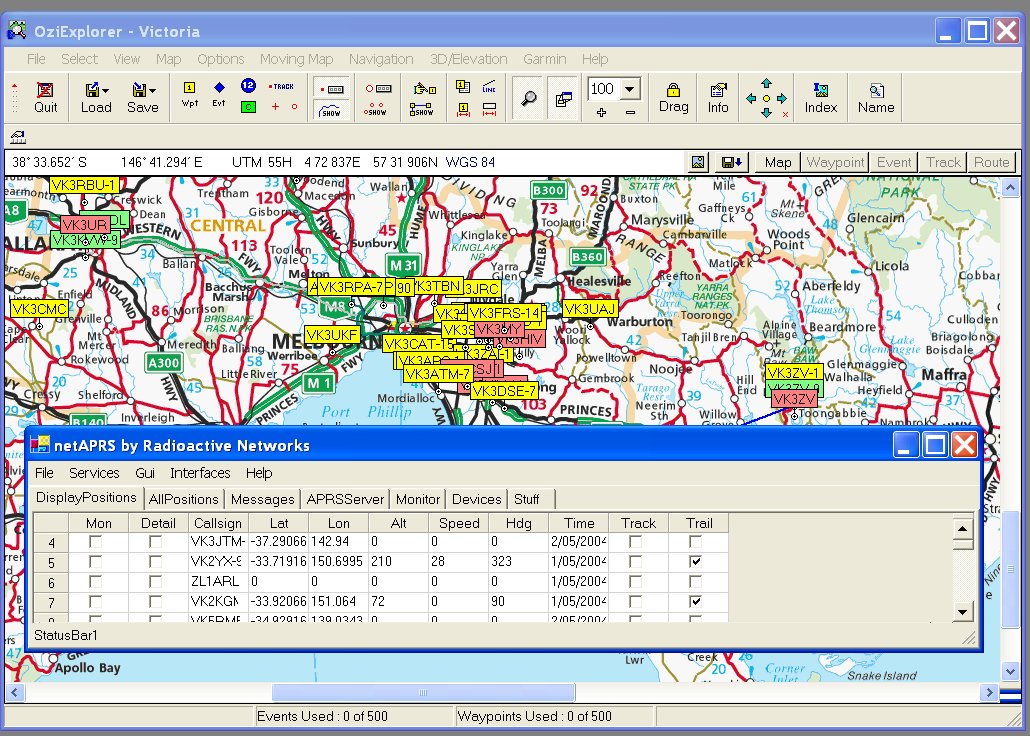1030x736 pixels.
Task: Open the Name search tool
Action: coord(876,97)
